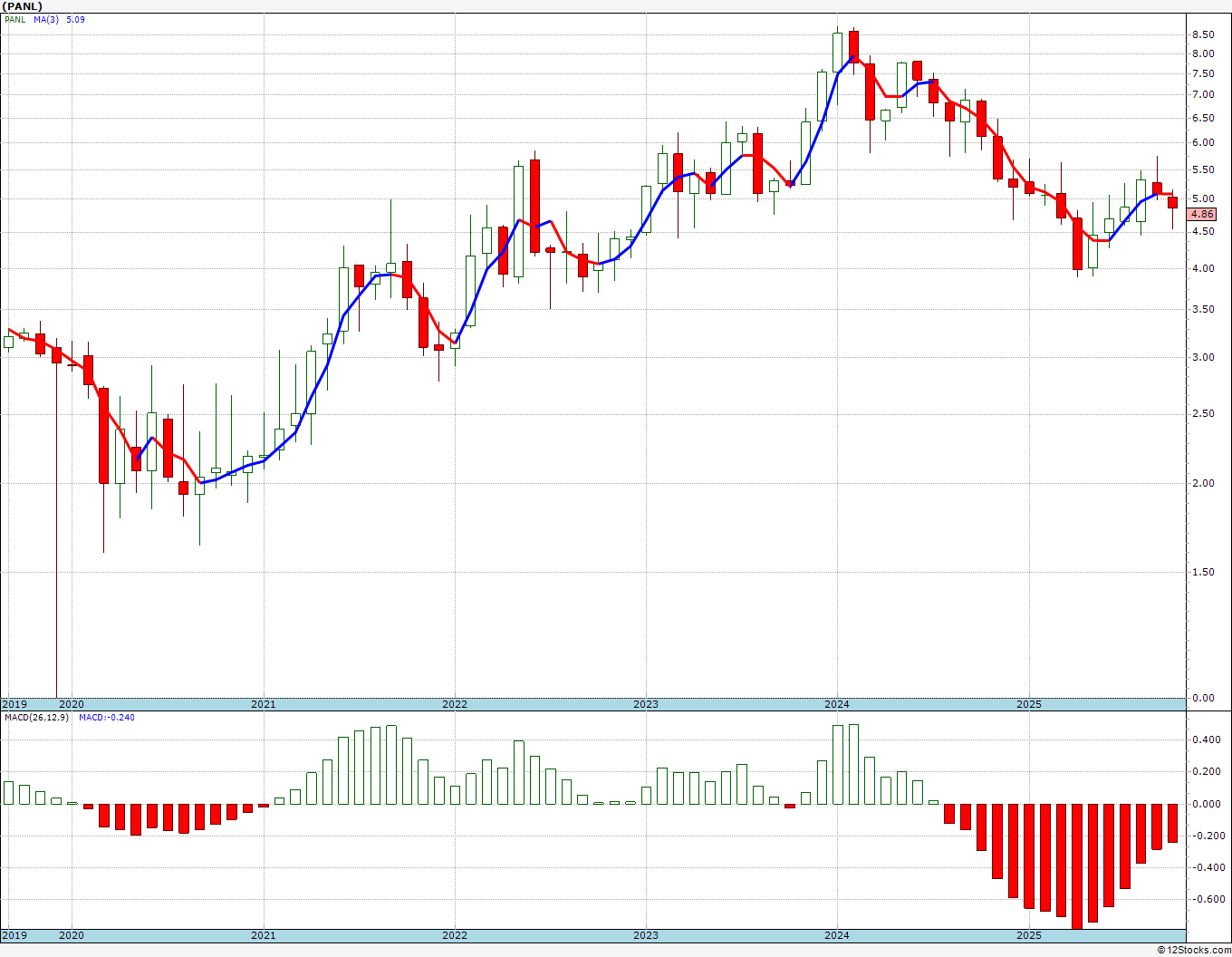The height and width of the screenshot is (957, 1232).
Task: Pick the 7.00 price axis label
Action: [1203, 94]
